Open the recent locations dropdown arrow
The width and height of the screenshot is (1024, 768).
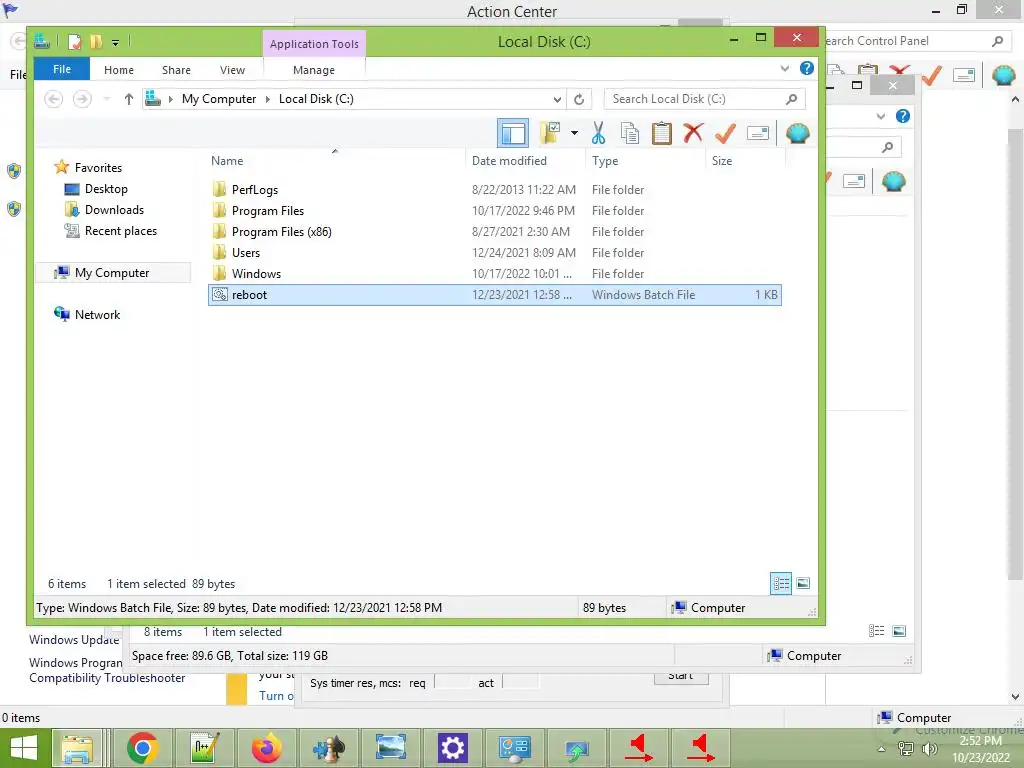106,99
